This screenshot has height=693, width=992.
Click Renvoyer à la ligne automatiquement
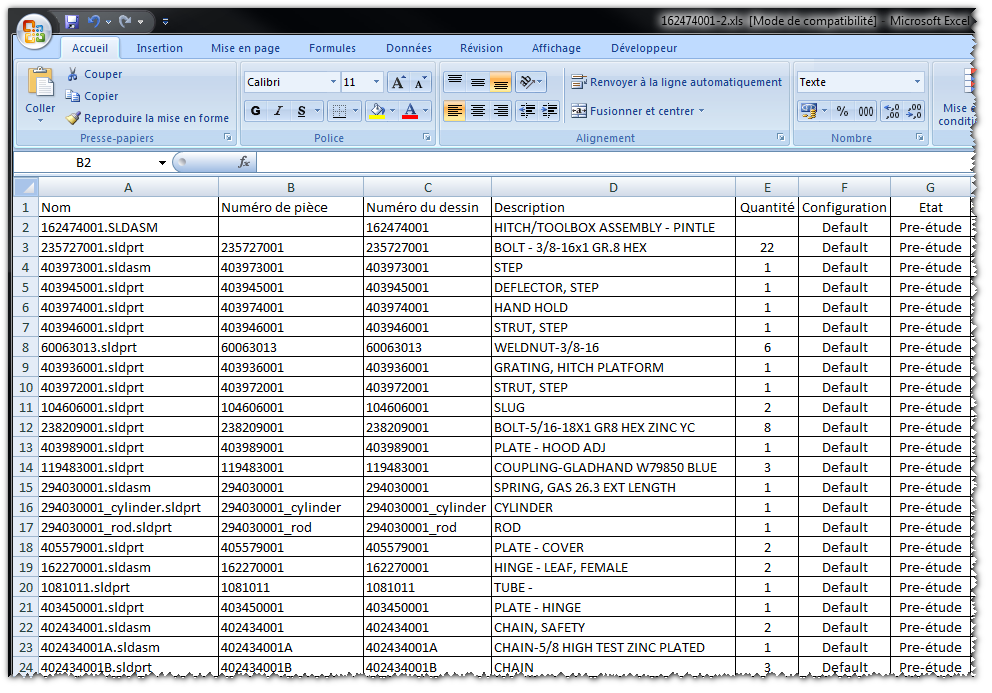(676, 83)
